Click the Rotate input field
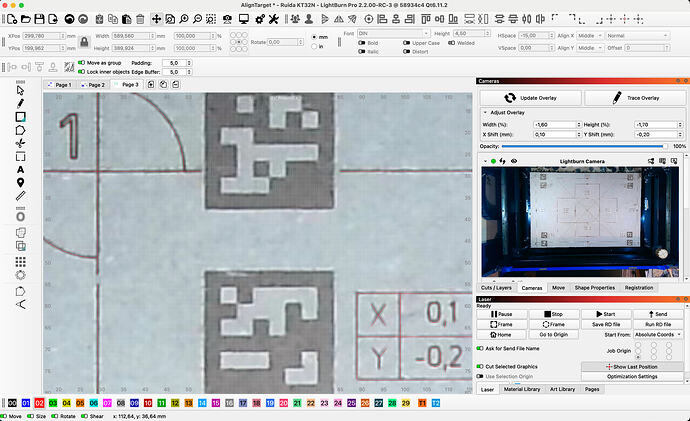The height and width of the screenshot is (421, 690). pyautogui.click(x=286, y=42)
